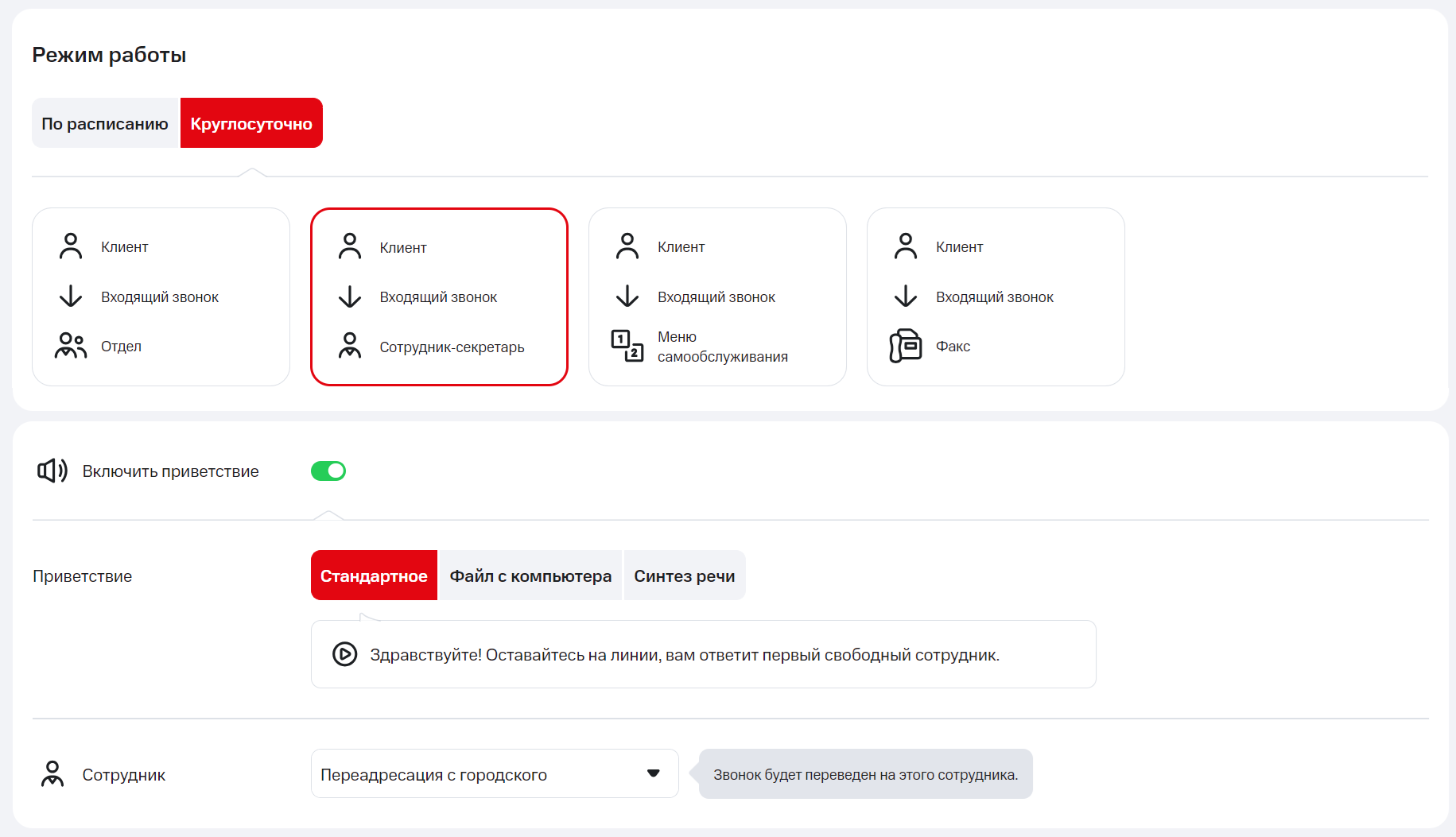This screenshot has width=1456, height=837.
Task: Choose the Факс routing card
Action: click(996, 296)
